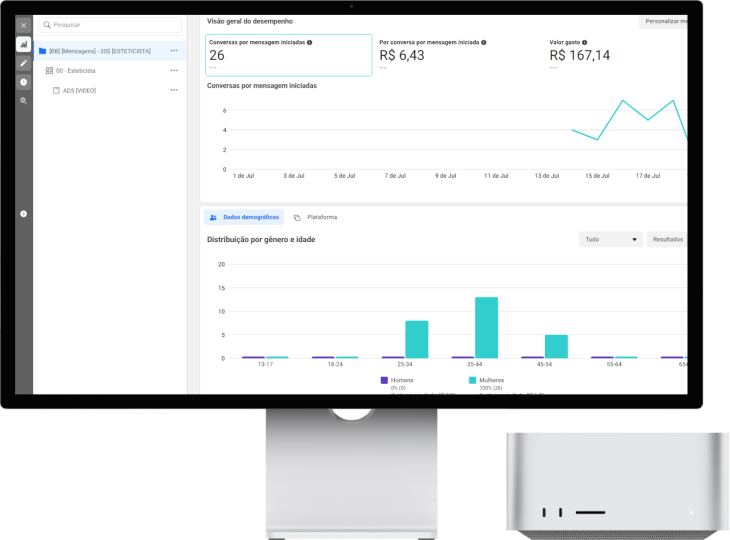Show info icon next to Valor gasto
The height and width of the screenshot is (540, 730).
pos(584,42)
